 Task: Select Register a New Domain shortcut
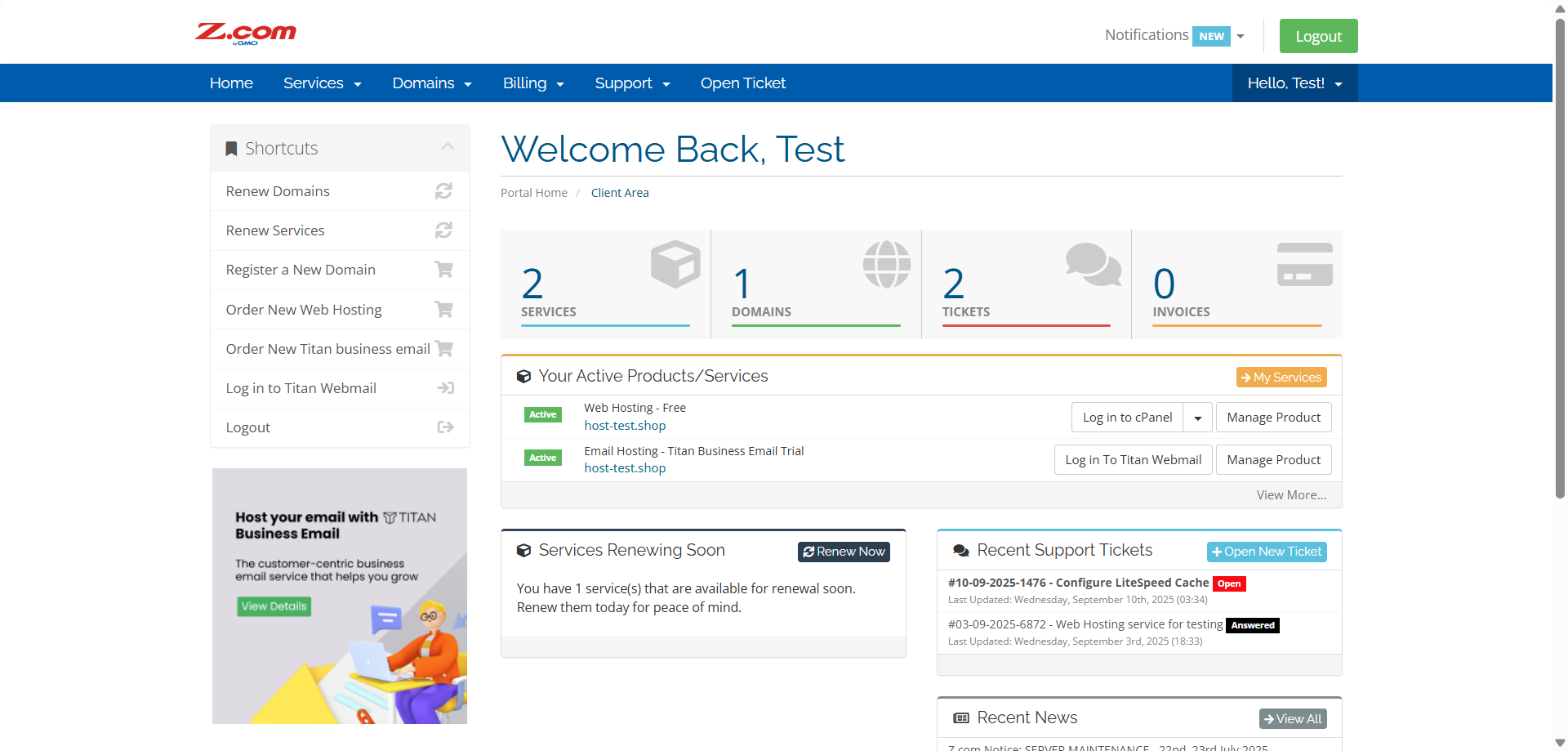[340, 270]
